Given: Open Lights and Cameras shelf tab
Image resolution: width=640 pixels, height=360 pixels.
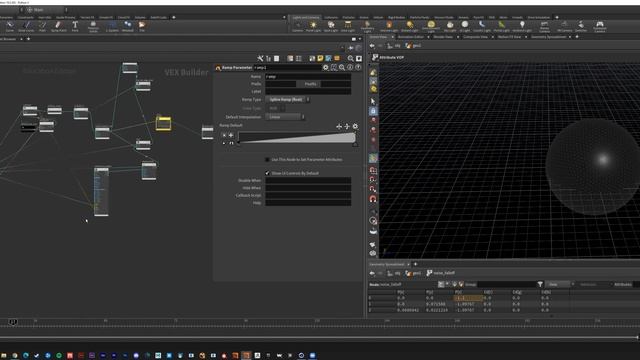Looking at the screenshot, I should tap(306, 18).
